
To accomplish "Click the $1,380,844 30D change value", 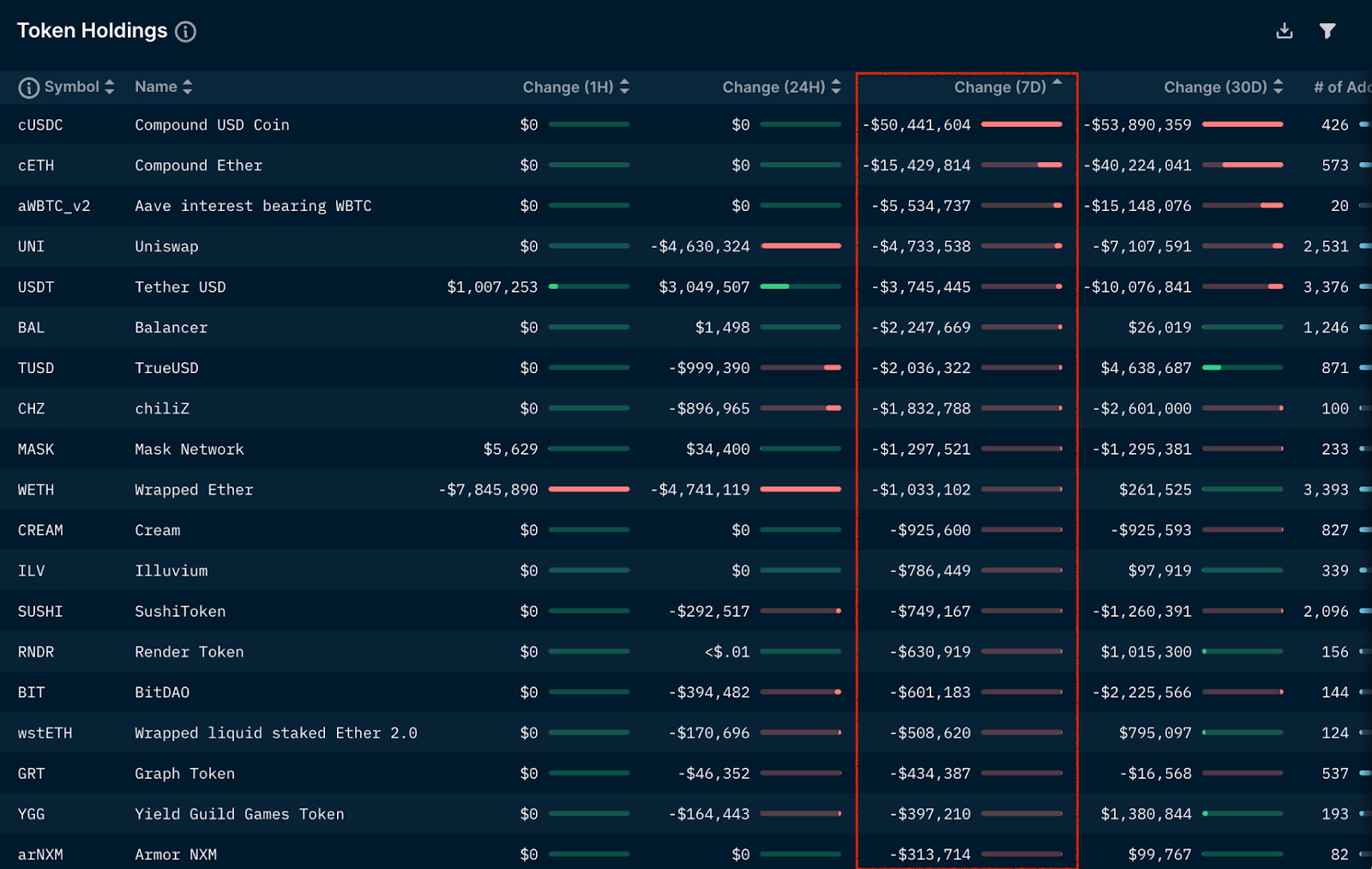I will coord(1146,814).
